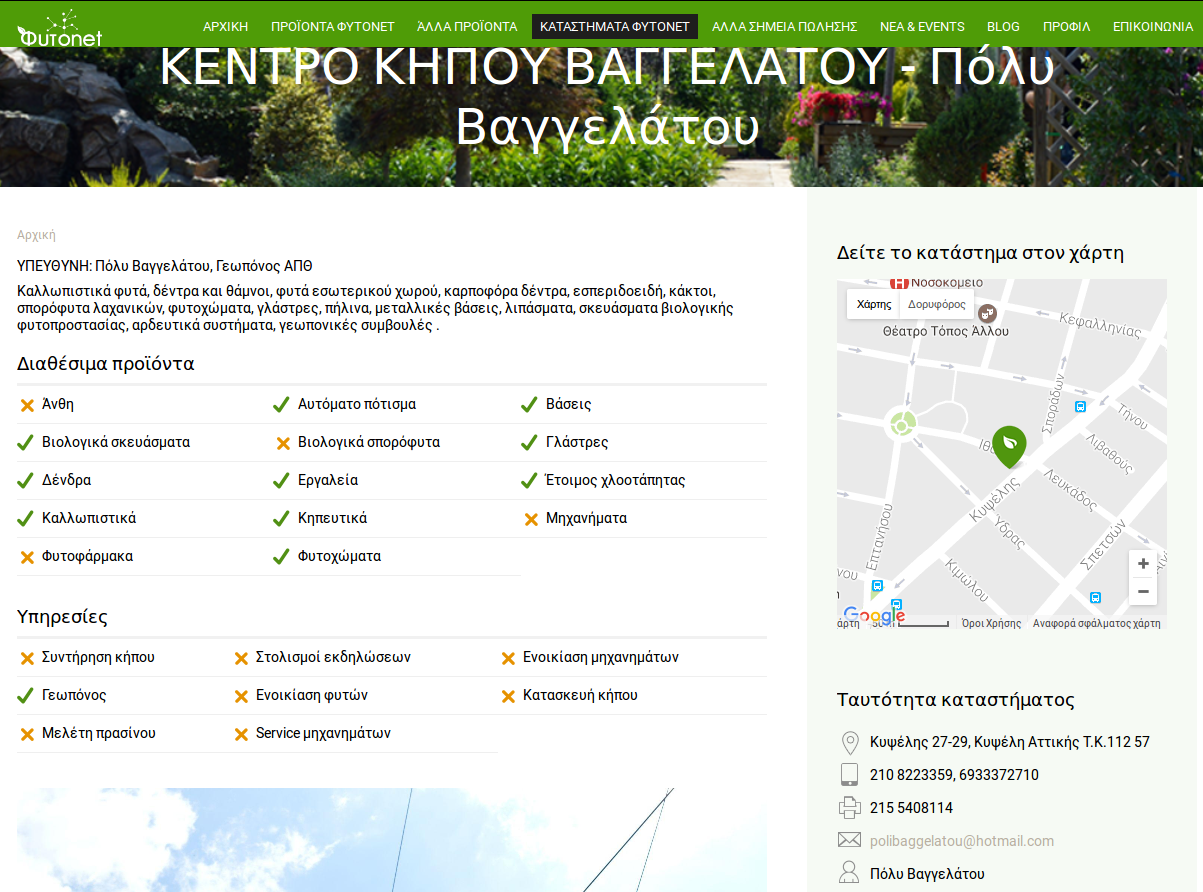
Task: Open the BLOG menu item
Action: pyautogui.click(x=1003, y=27)
